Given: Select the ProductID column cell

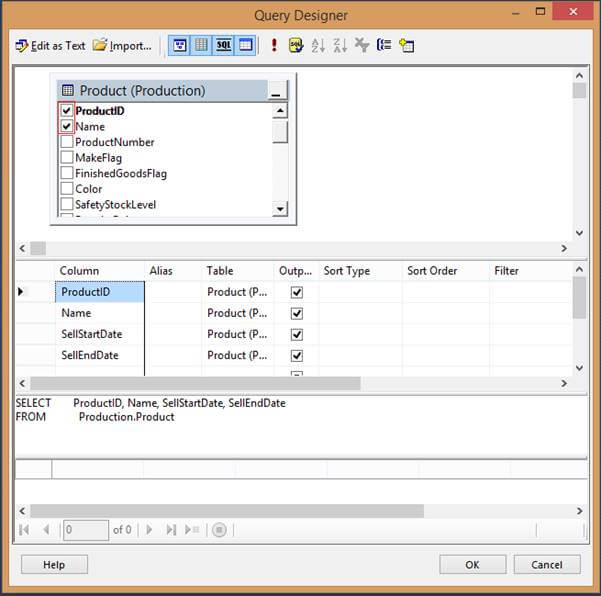Looking at the screenshot, I should 100,292.
